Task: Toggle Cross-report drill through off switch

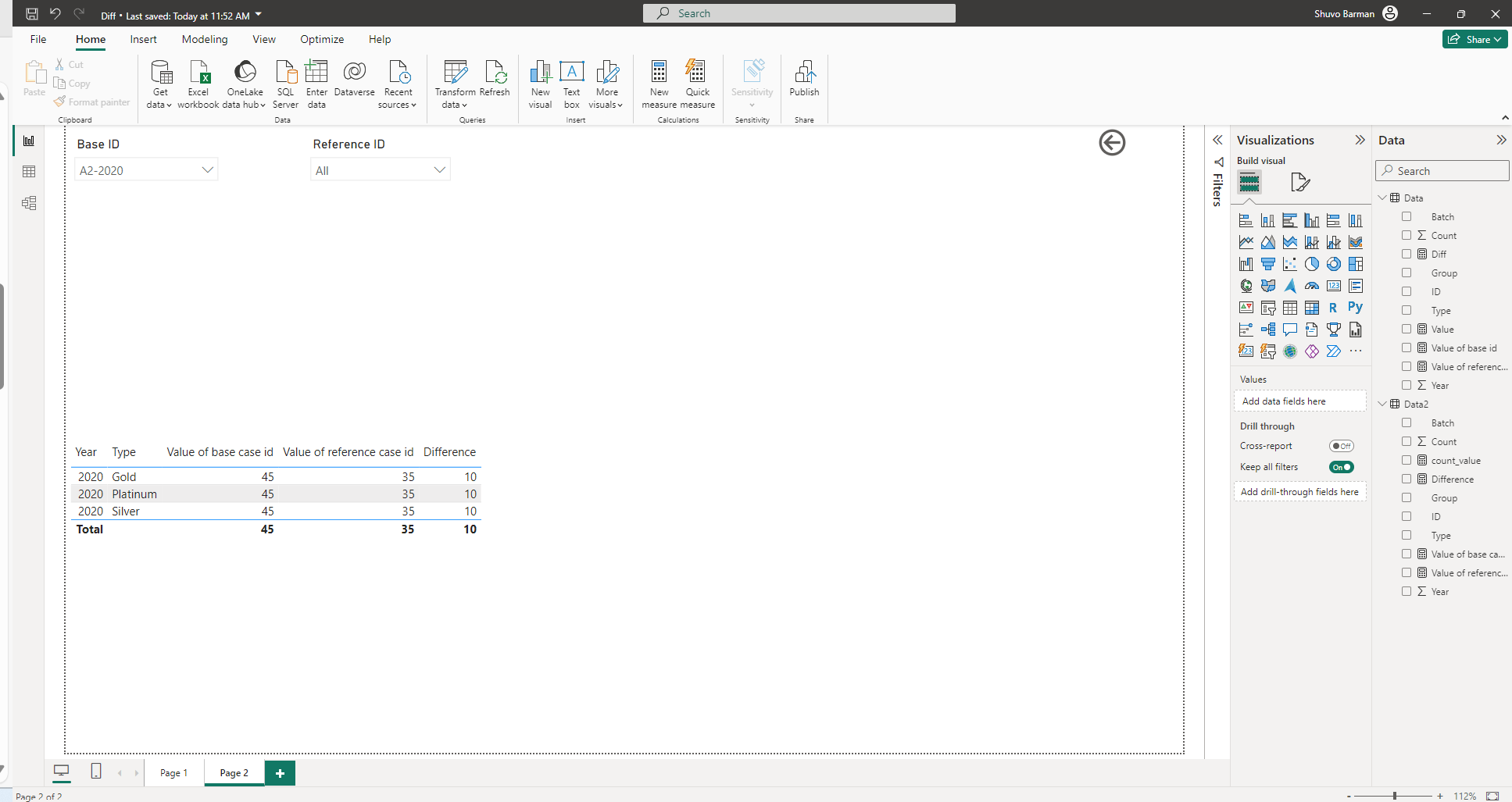Action: tap(1342, 446)
